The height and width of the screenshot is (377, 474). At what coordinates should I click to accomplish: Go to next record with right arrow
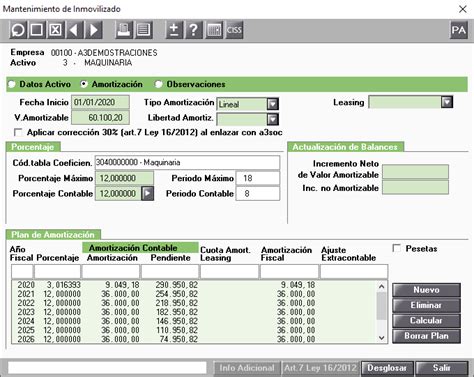[93, 30]
